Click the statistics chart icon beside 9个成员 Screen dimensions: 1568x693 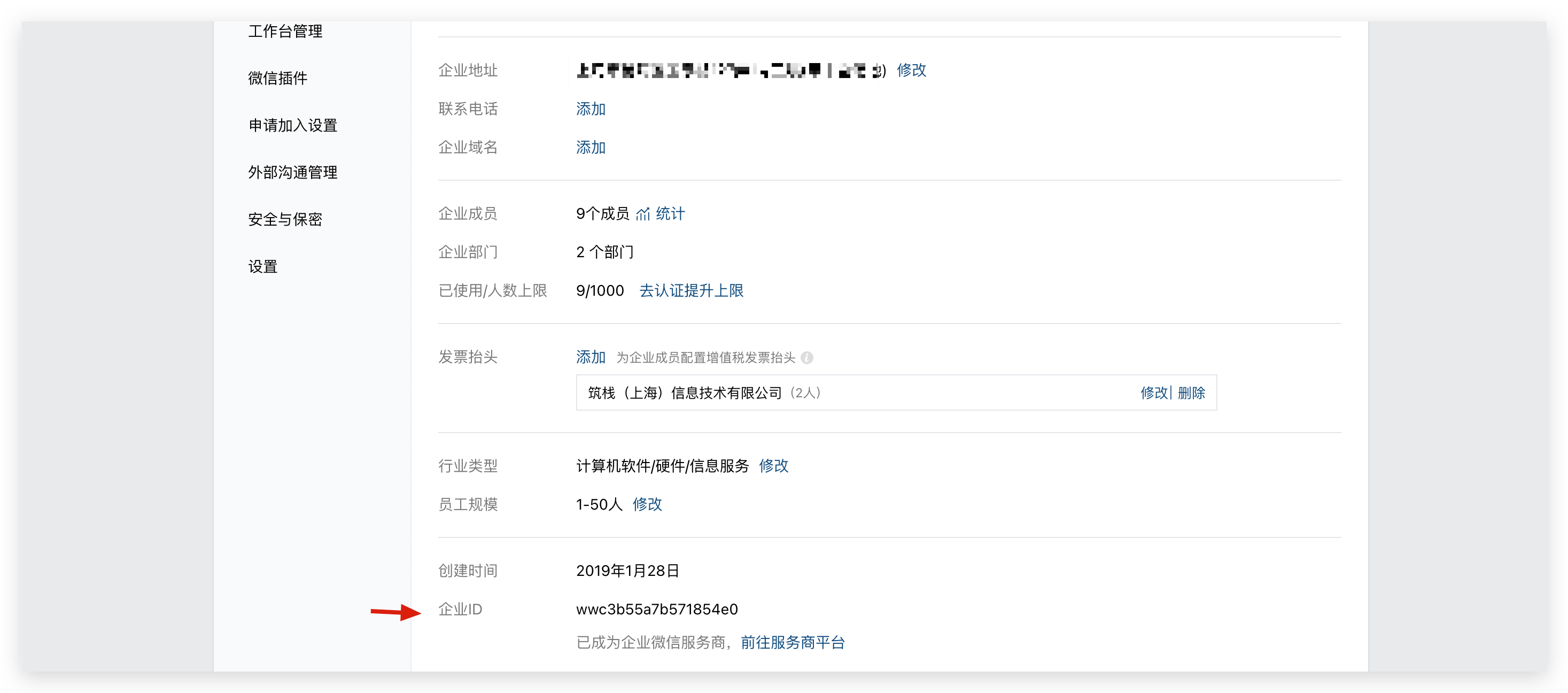point(643,214)
